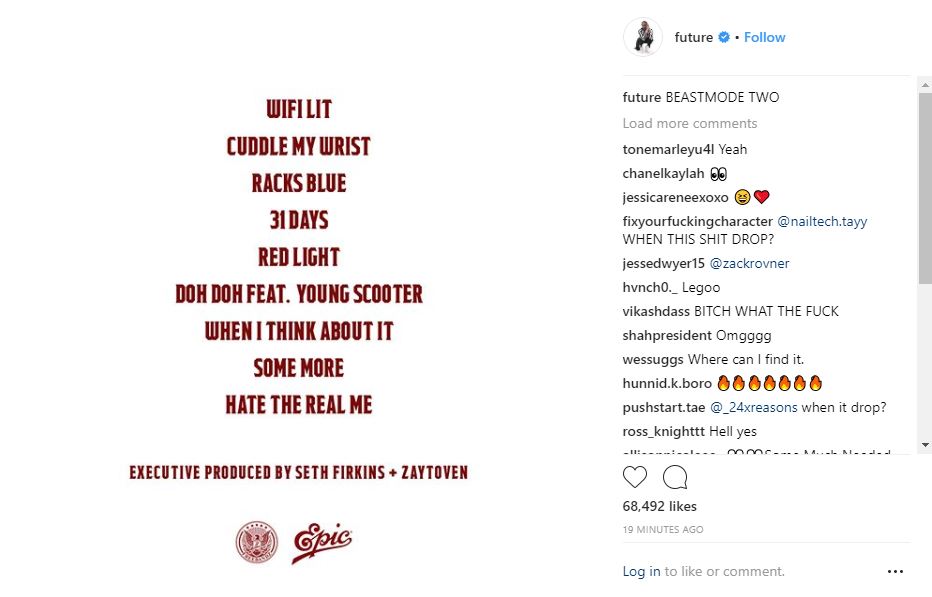This screenshot has width=932, height=597.
Task: Open the tonemarleyu4l commenter profile
Action: (668, 149)
